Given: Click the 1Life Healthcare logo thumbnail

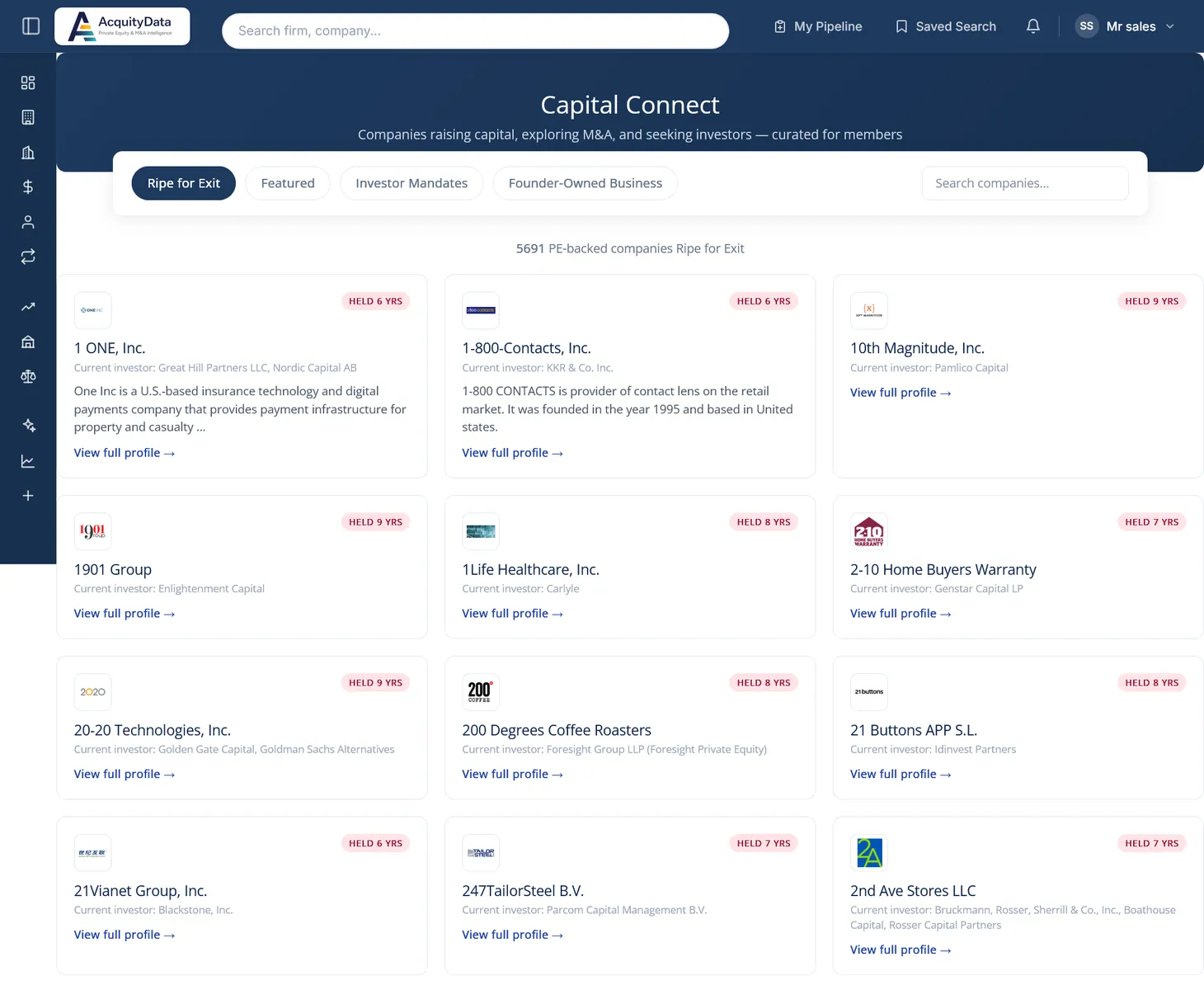Looking at the screenshot, I should point(481,531).
